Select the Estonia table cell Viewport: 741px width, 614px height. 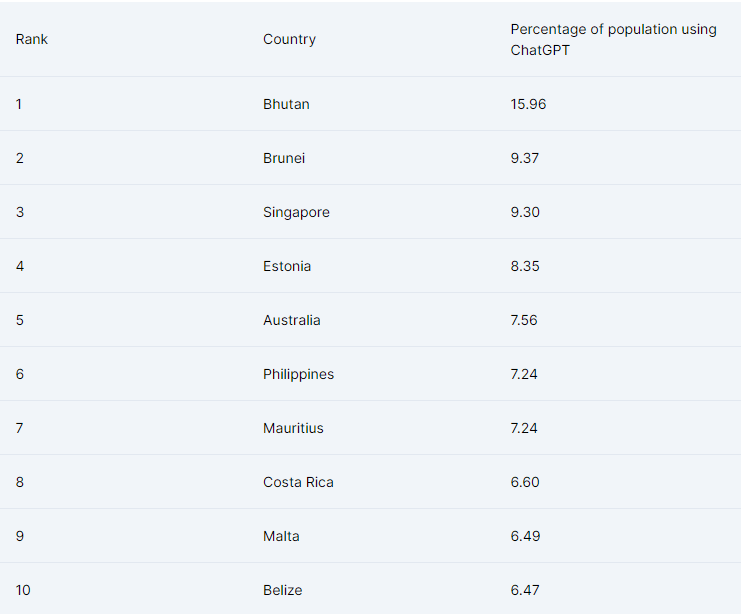(x=287, y=266)
